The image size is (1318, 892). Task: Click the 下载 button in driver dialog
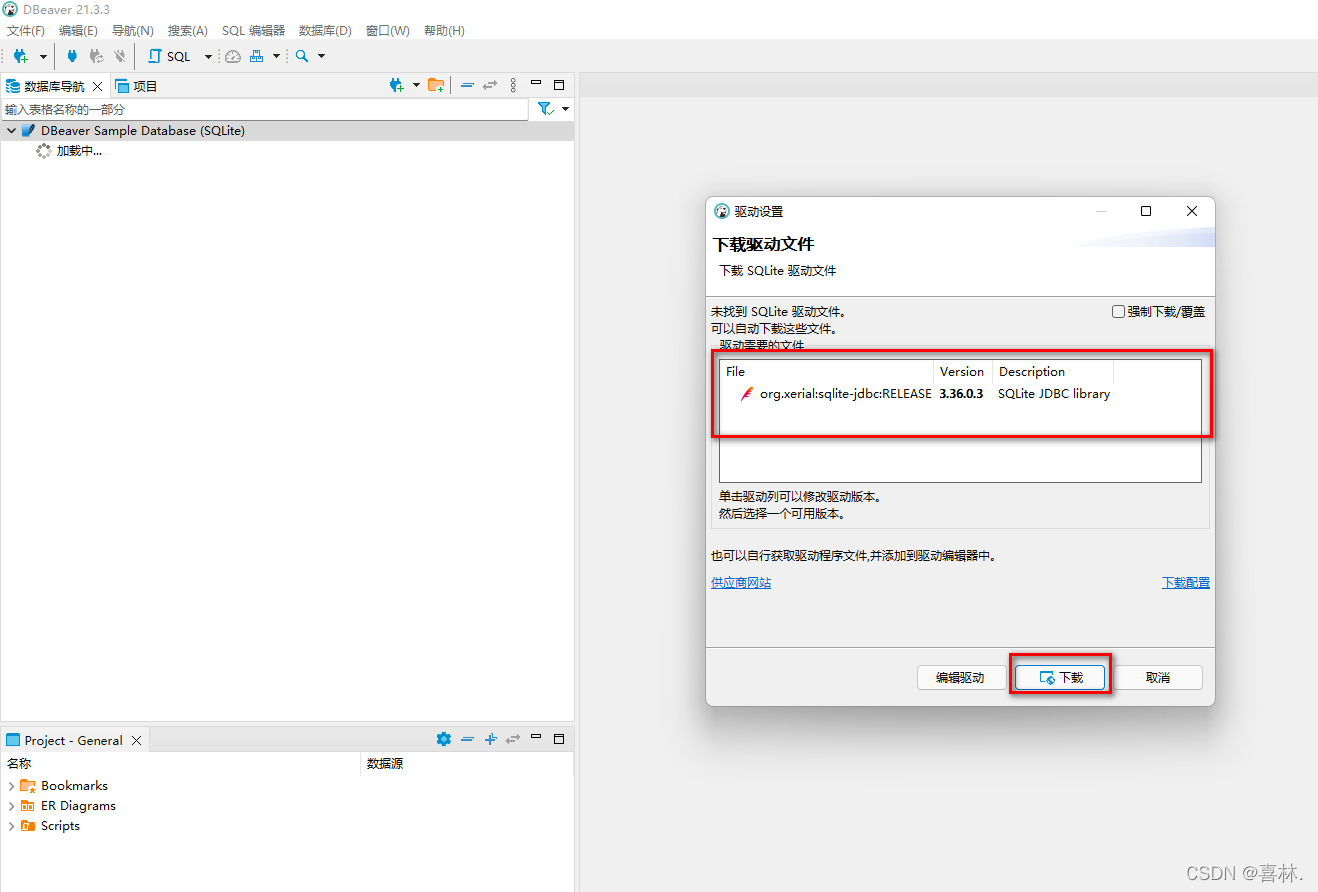coord(1061,677)
